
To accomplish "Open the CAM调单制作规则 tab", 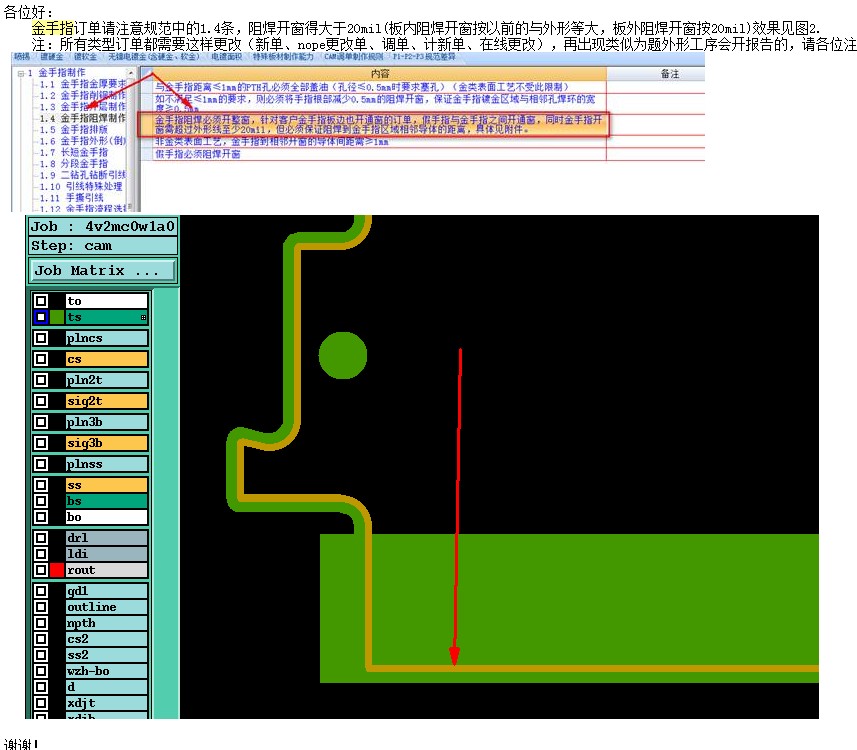I will [x=354, y=57].
